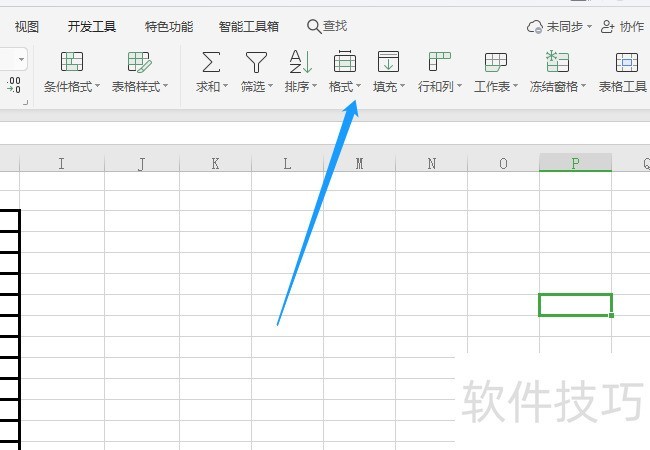Click the Filter (筛选) funnel icon
The image size is (650, 450).
point(256,62)
